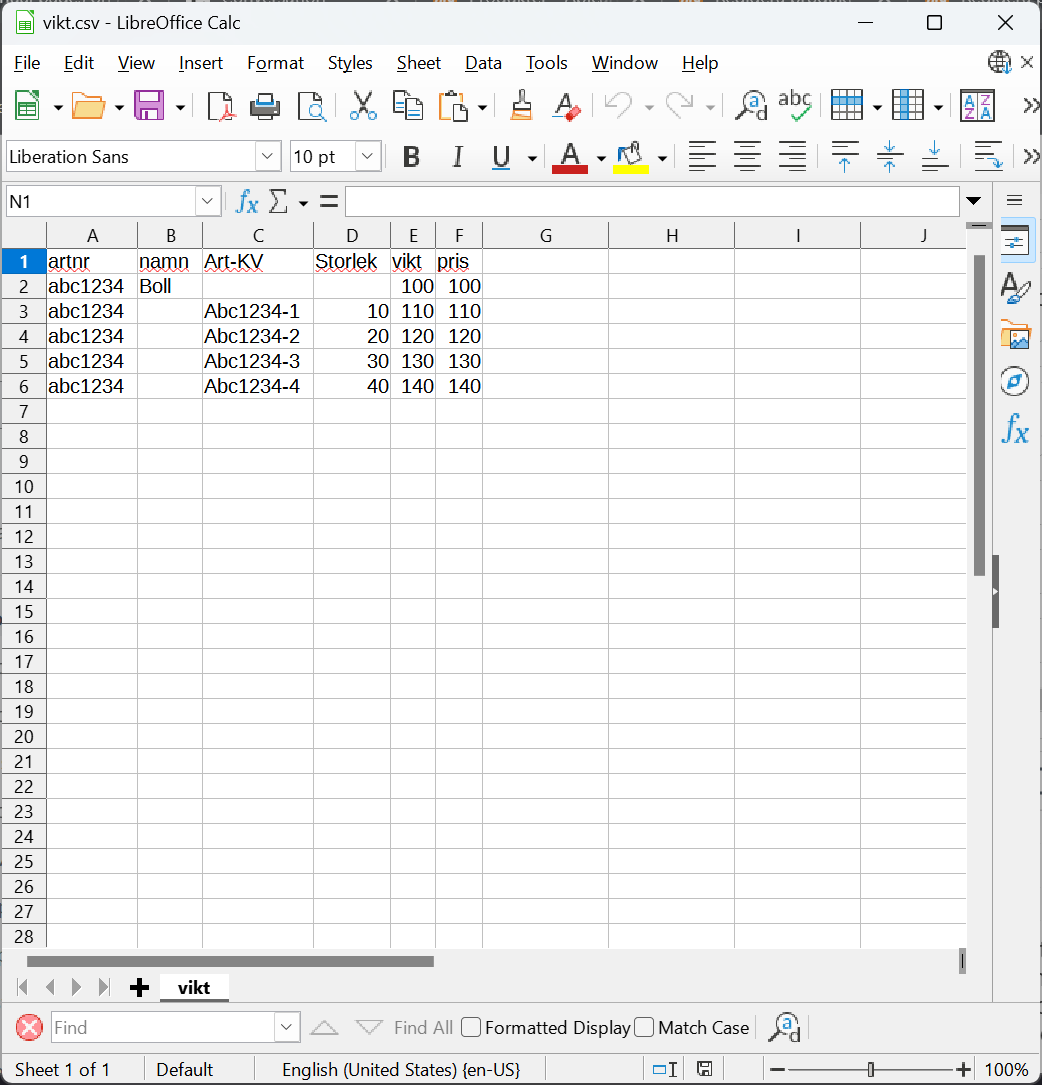Click column header D

pos(352,236)
